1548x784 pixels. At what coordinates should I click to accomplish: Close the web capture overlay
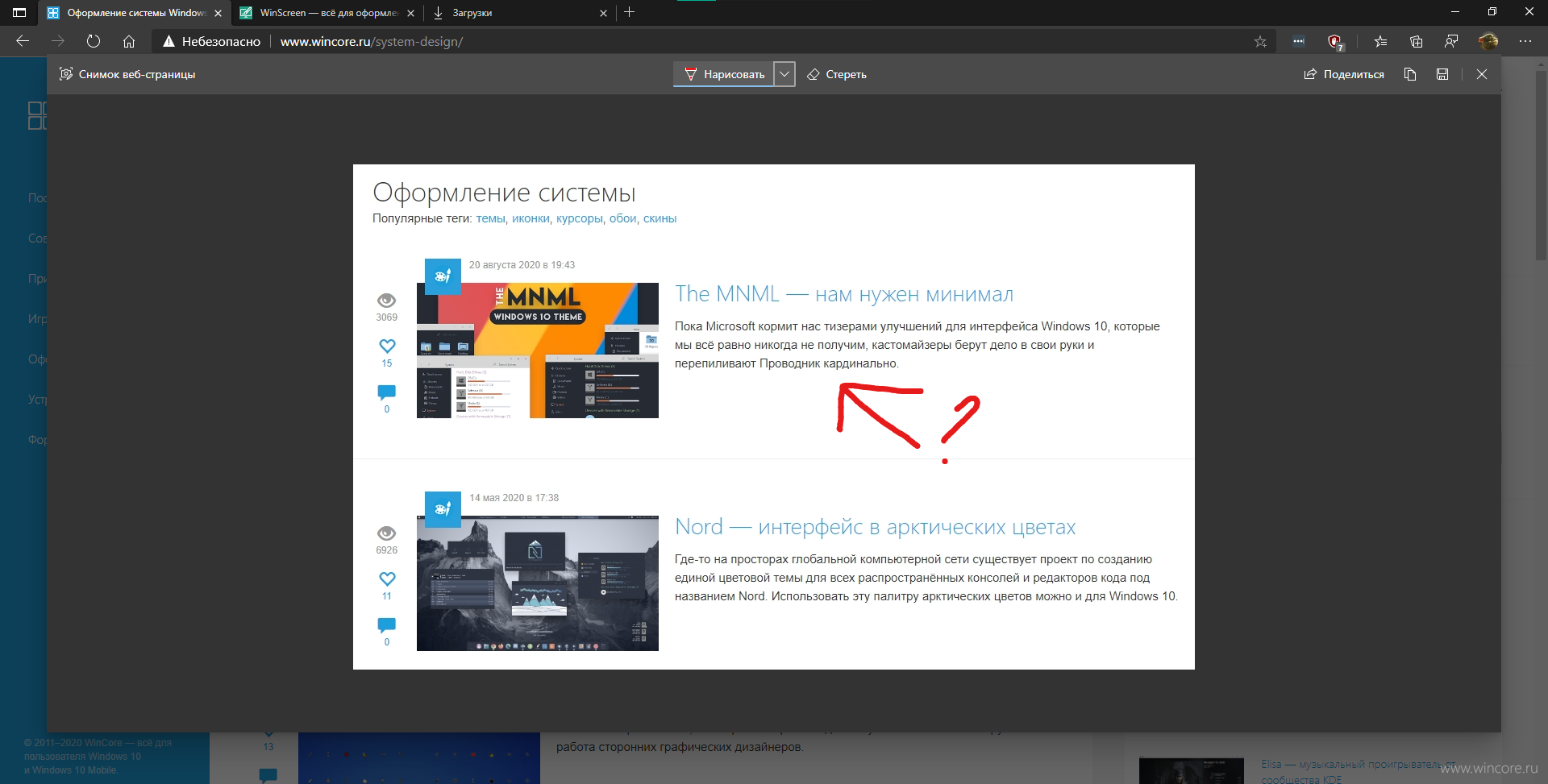pyautogui.click(x=1482, y=74)
